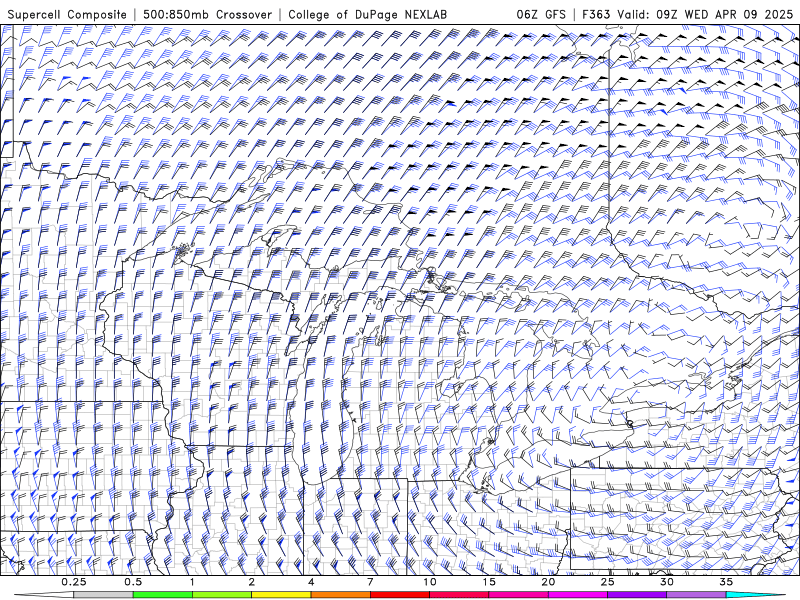Click the legend value 7
The width and height of the screenshot is (800, 600).
point(370,582)
